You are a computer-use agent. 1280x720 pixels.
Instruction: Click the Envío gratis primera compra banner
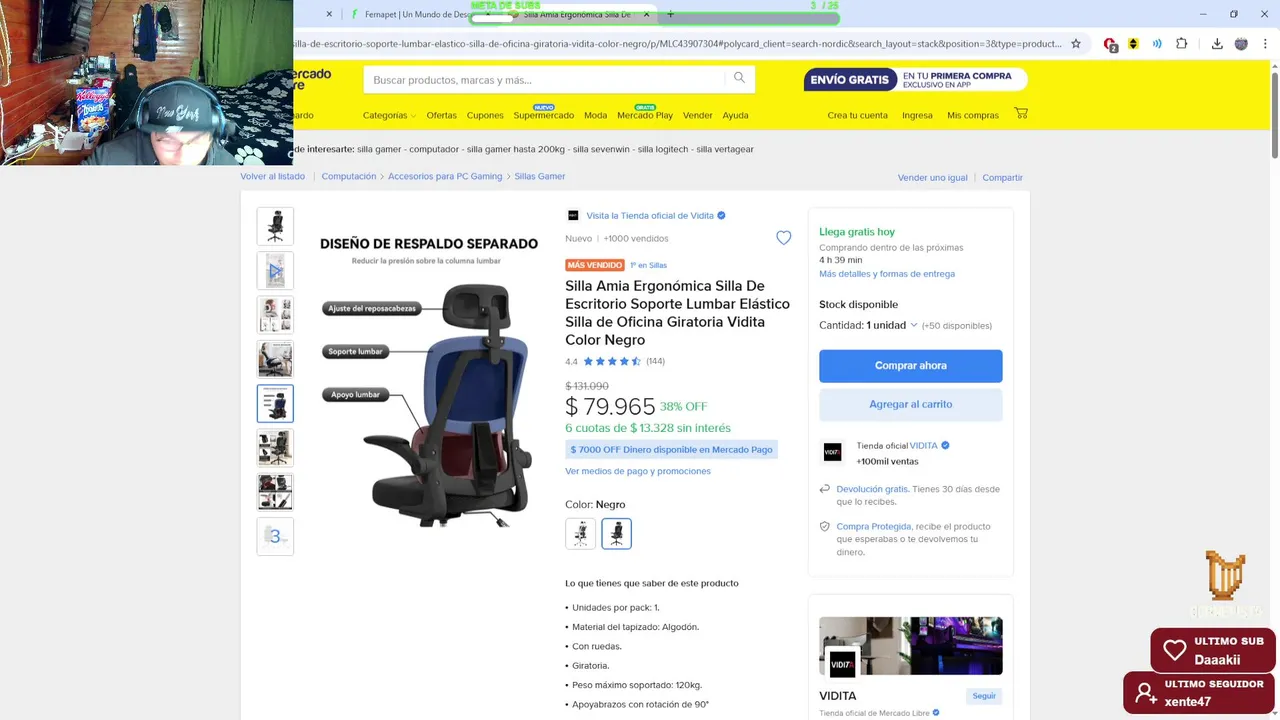915,79
